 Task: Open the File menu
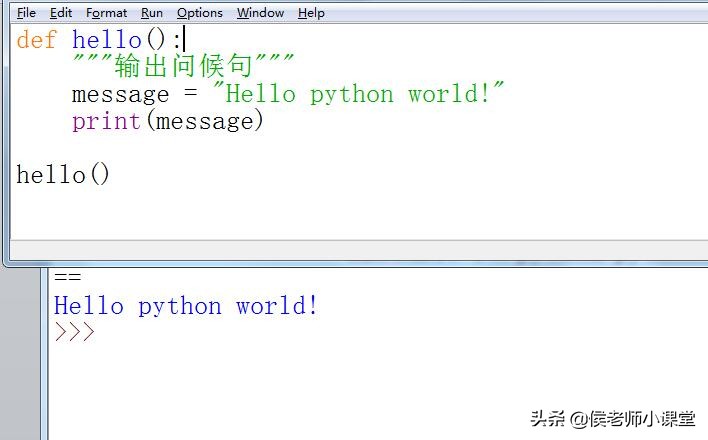tap(26, 13)
